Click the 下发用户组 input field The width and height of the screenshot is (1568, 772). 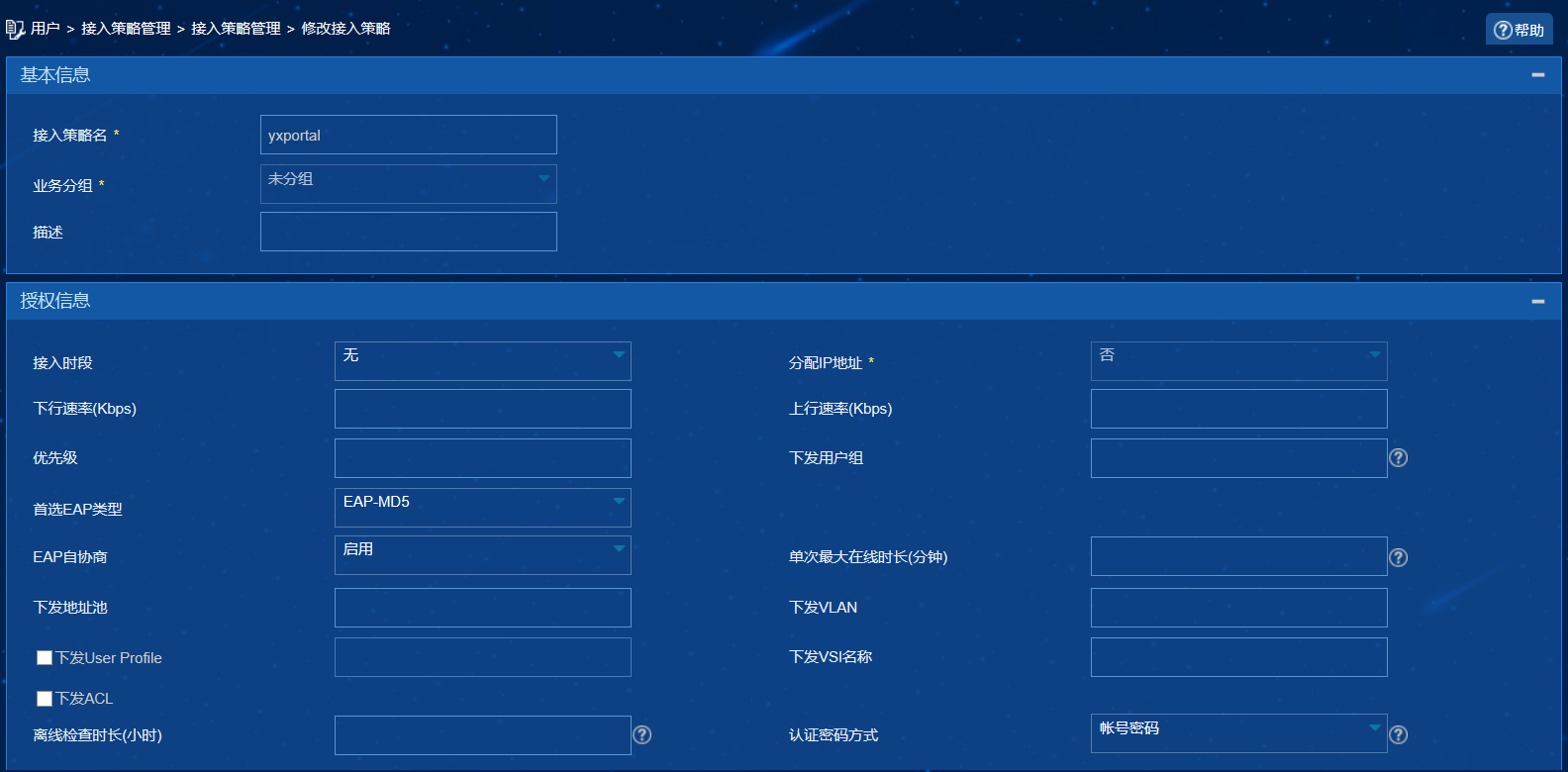pyautogui.click(x=1239, y=458)
